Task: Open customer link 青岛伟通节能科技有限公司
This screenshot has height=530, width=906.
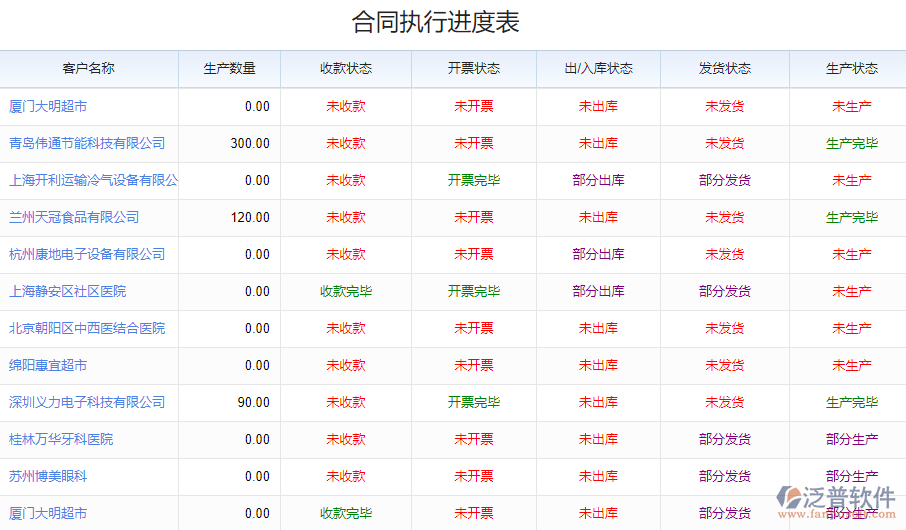Action: click(x=87, y=143)
